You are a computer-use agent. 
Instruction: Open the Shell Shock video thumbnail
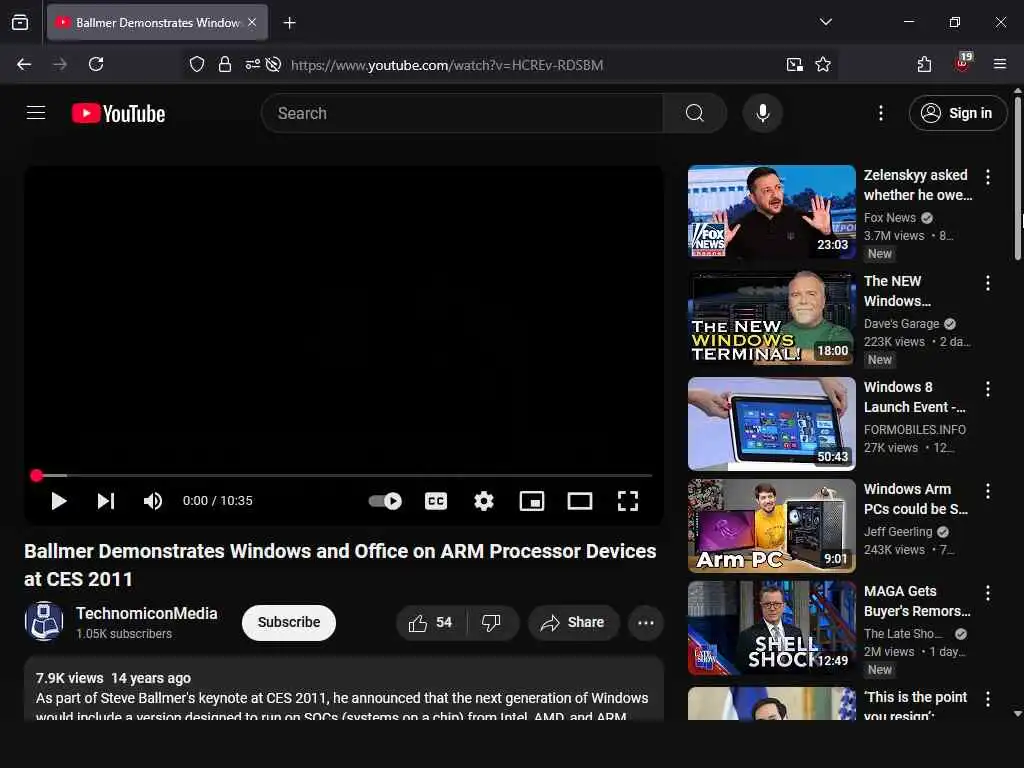tap(772, 628)
